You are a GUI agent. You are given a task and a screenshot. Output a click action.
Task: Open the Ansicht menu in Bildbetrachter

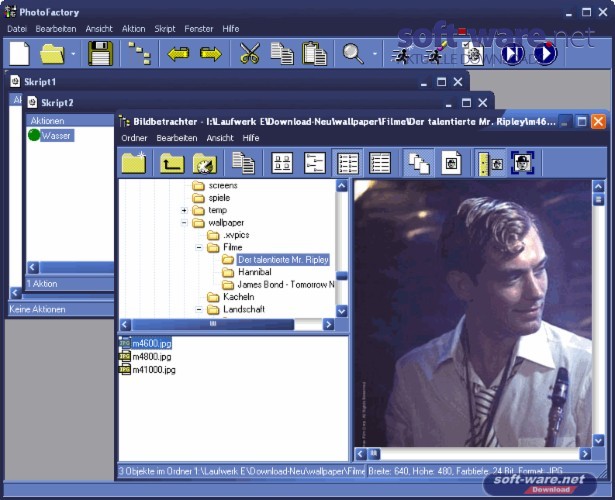(x=220, y=138)
